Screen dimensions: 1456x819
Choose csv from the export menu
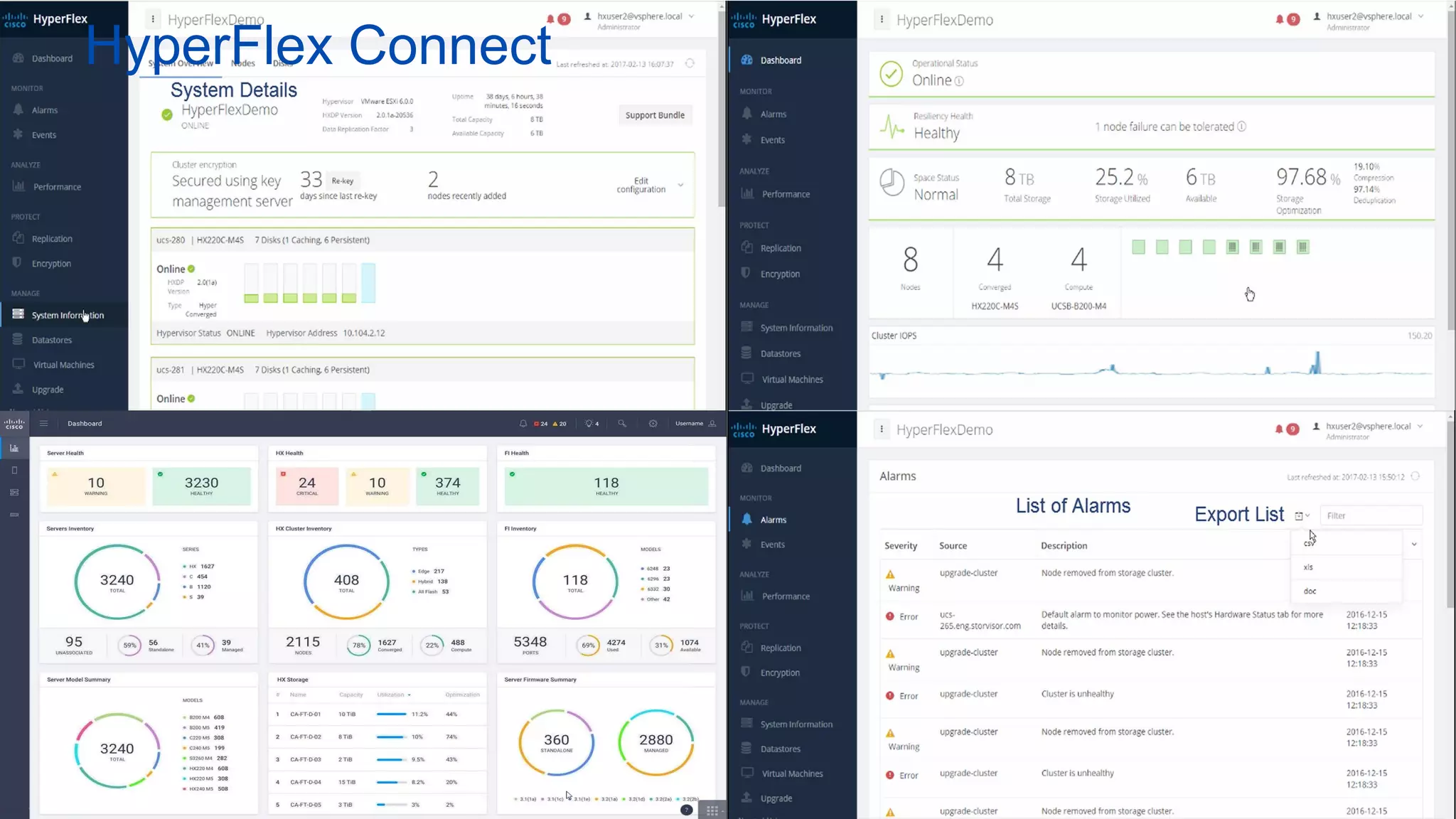pos(1309,543)
